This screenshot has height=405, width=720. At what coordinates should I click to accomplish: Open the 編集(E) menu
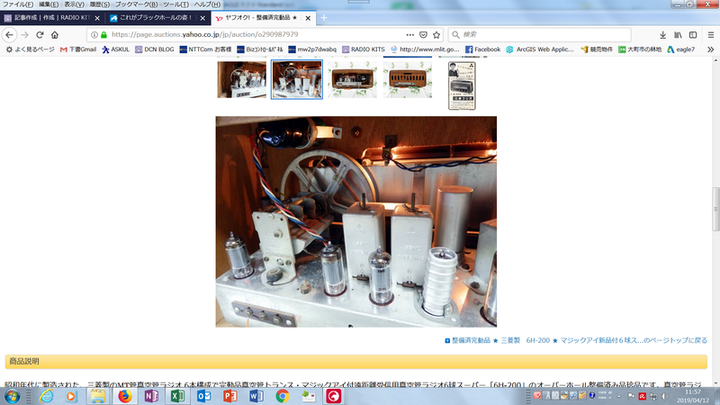(x=49, y=4)
